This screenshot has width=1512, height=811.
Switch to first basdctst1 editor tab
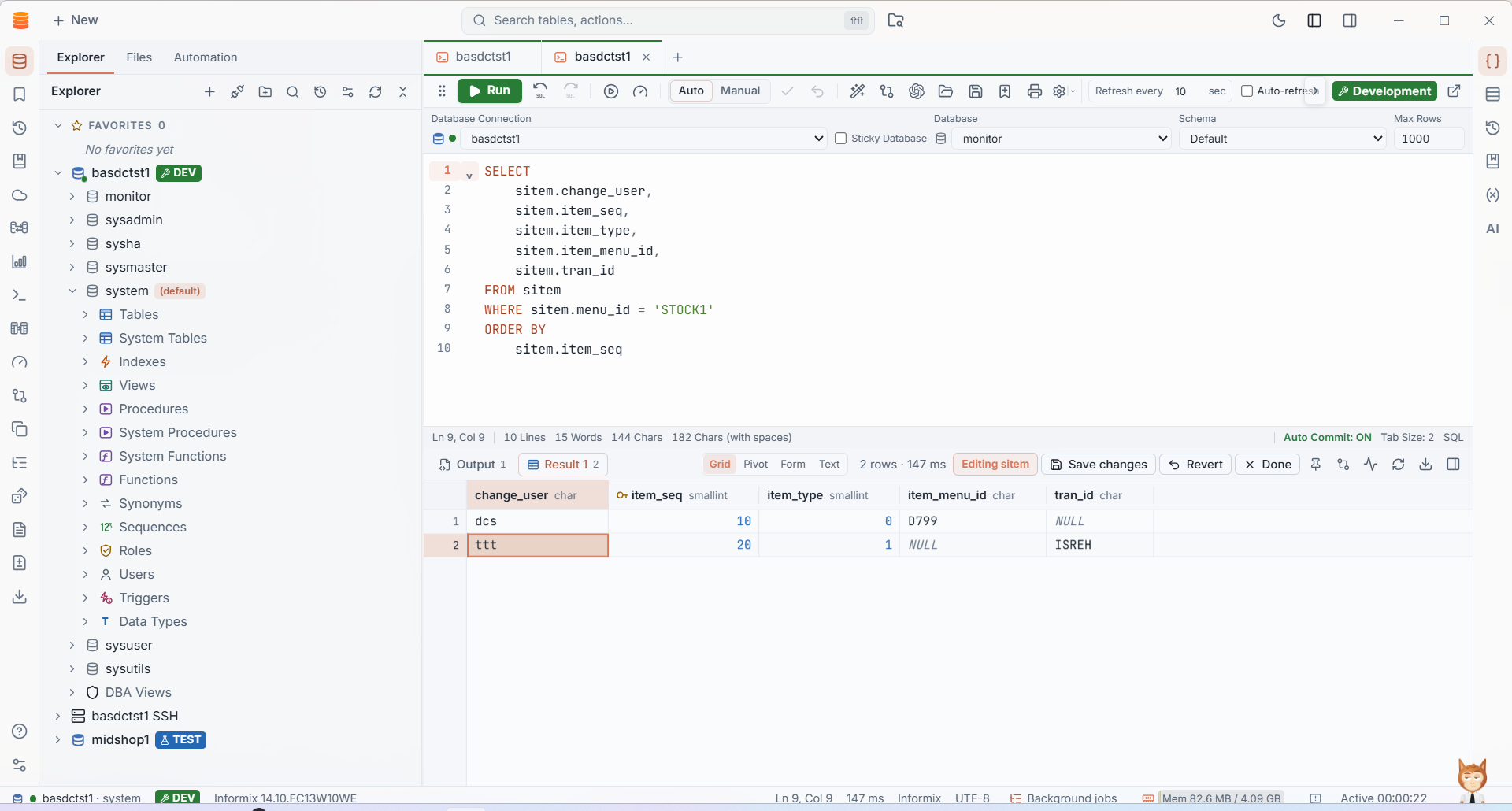click(483, 57)
